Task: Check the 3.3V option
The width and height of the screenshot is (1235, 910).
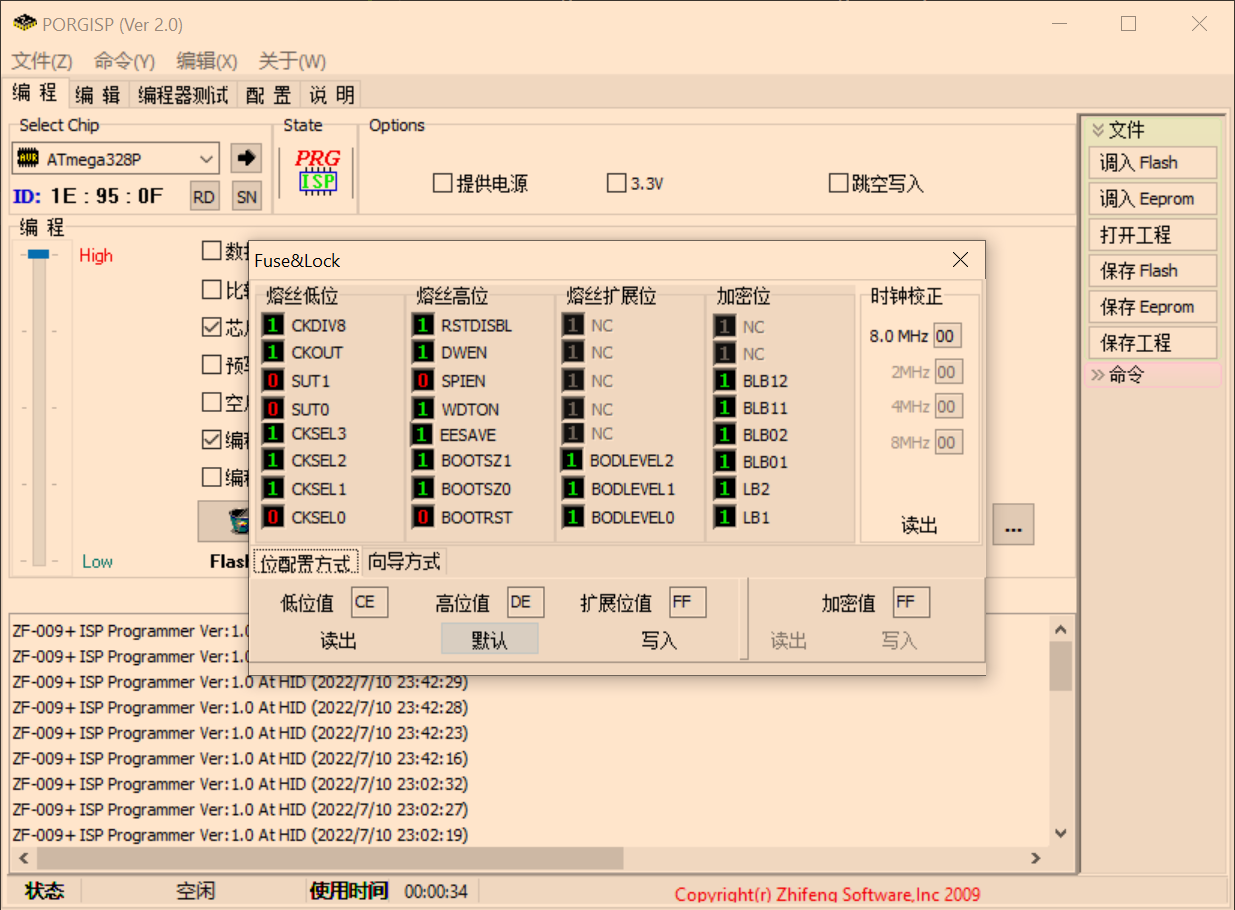Action: point(617,184)
